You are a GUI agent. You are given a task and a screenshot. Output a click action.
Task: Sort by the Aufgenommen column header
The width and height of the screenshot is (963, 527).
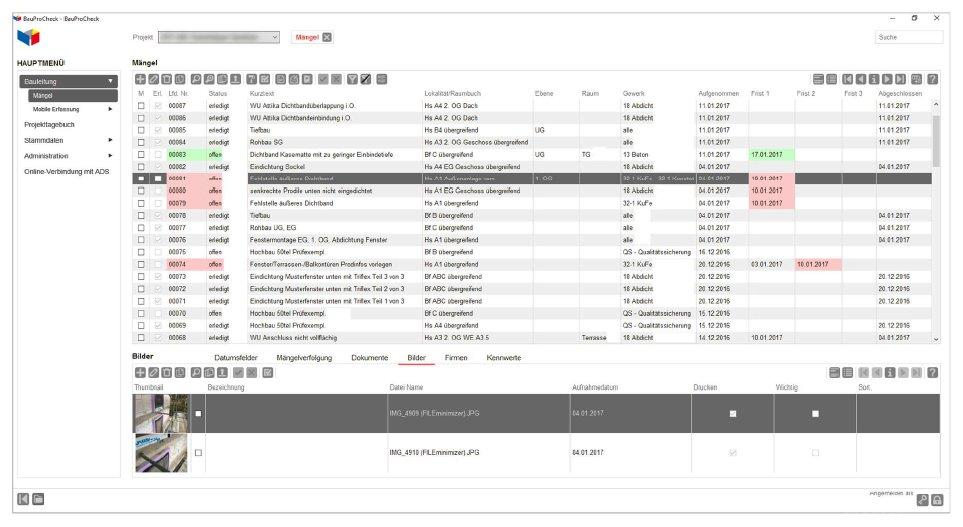pos(719,93)
